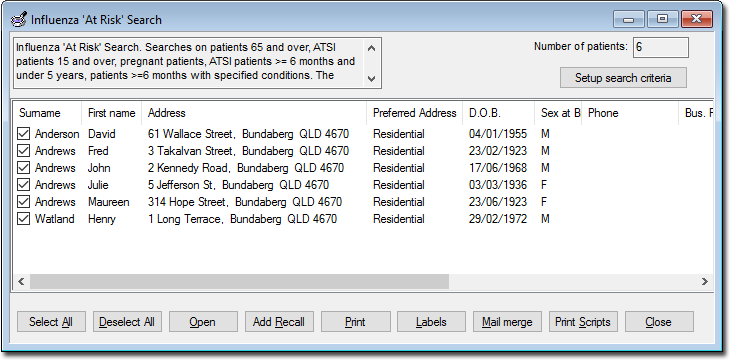This screenshot has height=360, width=730.
Task: Uncheck the Watland Henry row checkbox
Action: tap(23, 219)
